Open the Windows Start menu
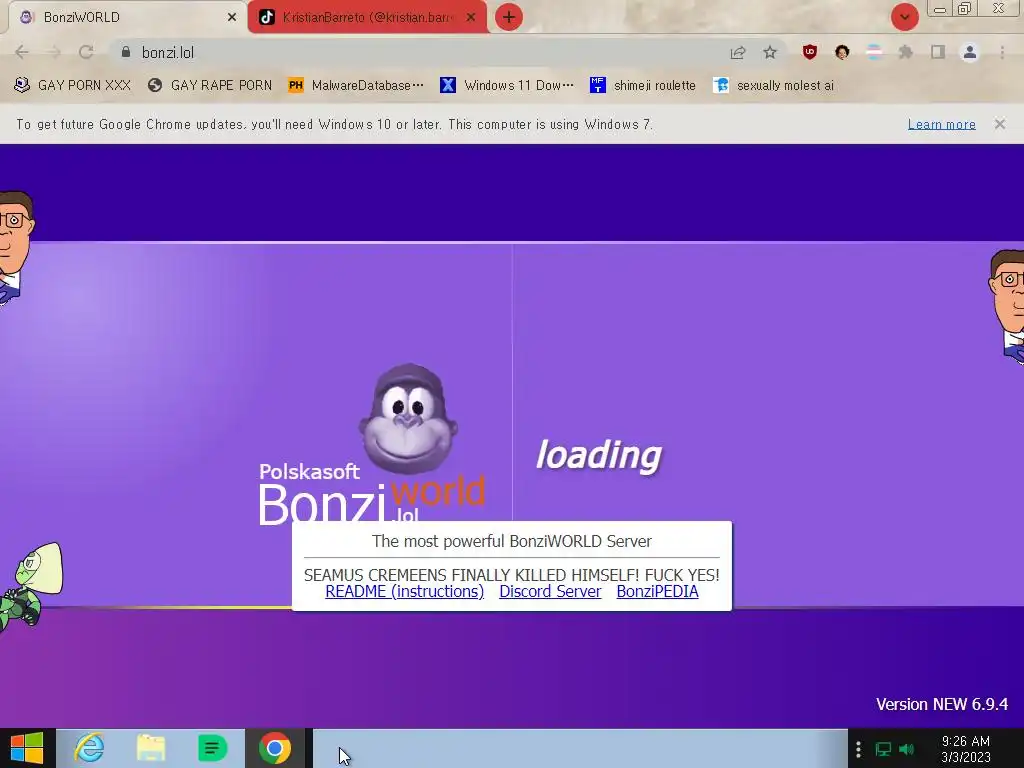1024x768 pixels. coord(27,748)
